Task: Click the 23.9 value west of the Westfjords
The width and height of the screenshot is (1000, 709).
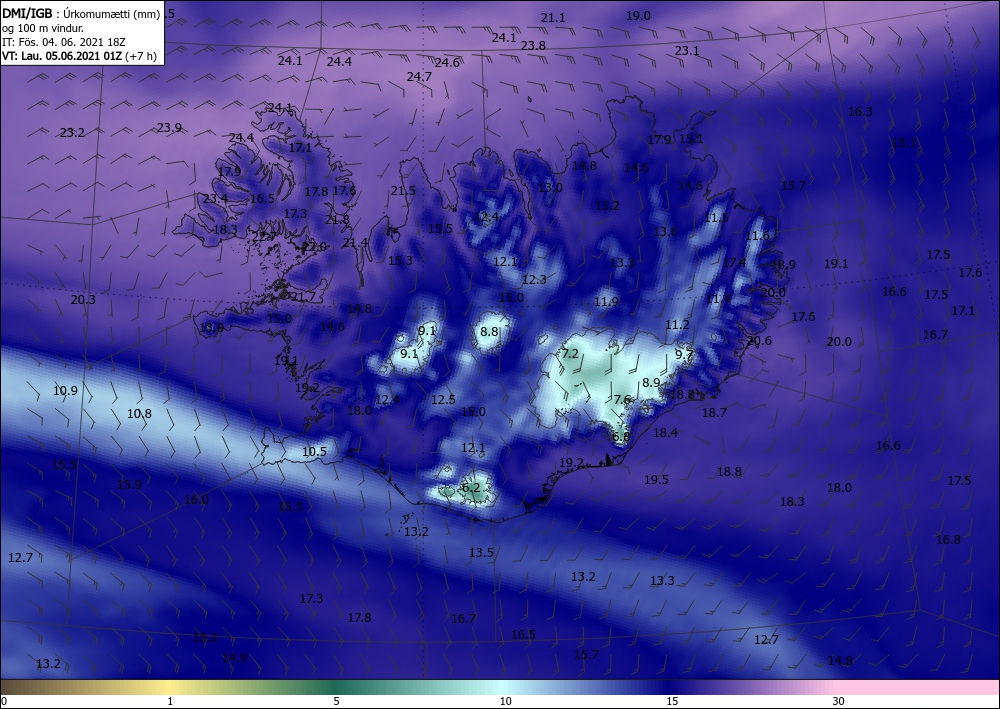Action: point(169,128)
